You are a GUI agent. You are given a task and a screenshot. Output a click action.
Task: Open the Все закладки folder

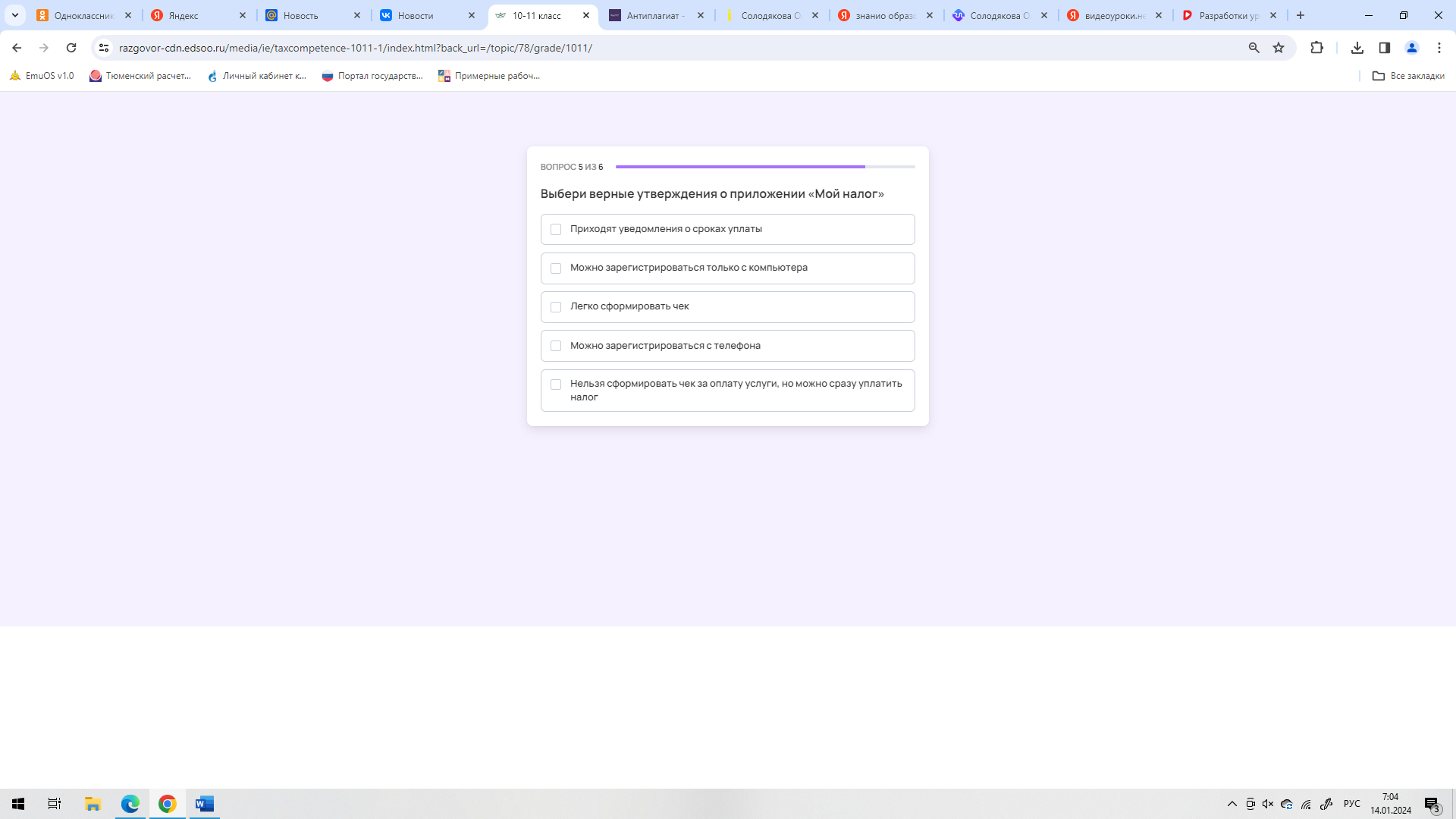[x=1408, y=76]
